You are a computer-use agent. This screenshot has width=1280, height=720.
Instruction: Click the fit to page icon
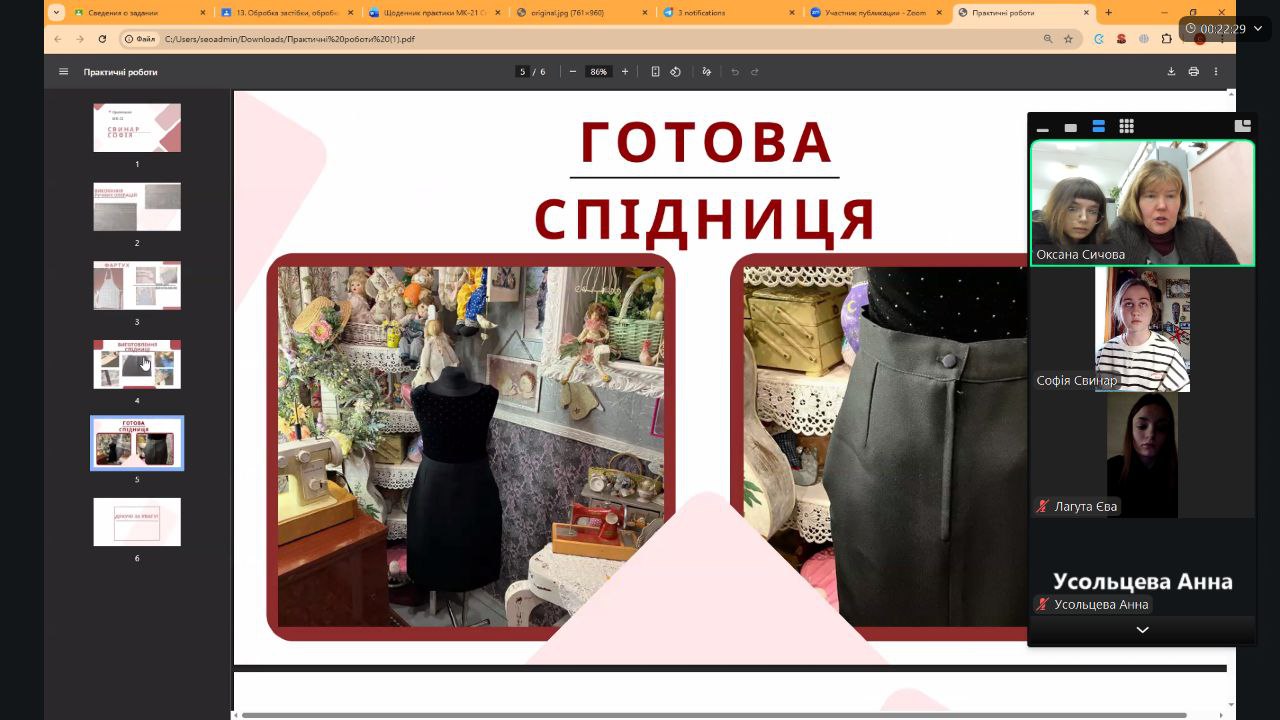click(x=655, y=72)
